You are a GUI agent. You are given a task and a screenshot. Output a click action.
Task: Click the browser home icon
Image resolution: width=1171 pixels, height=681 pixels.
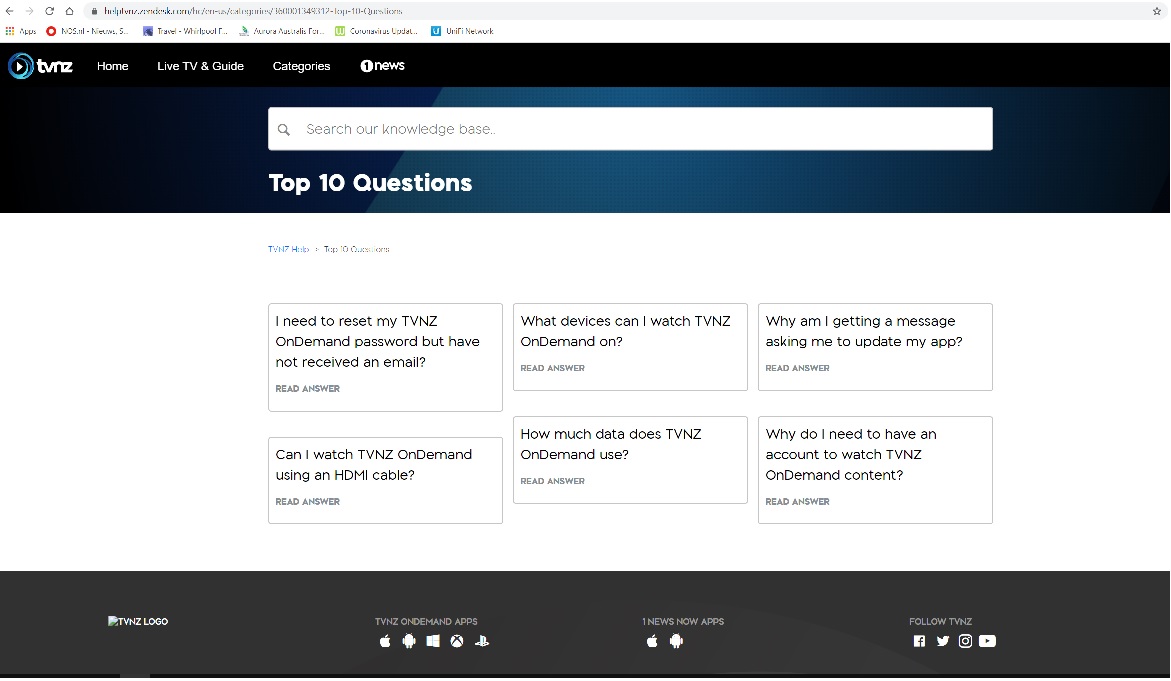(69, 11)
